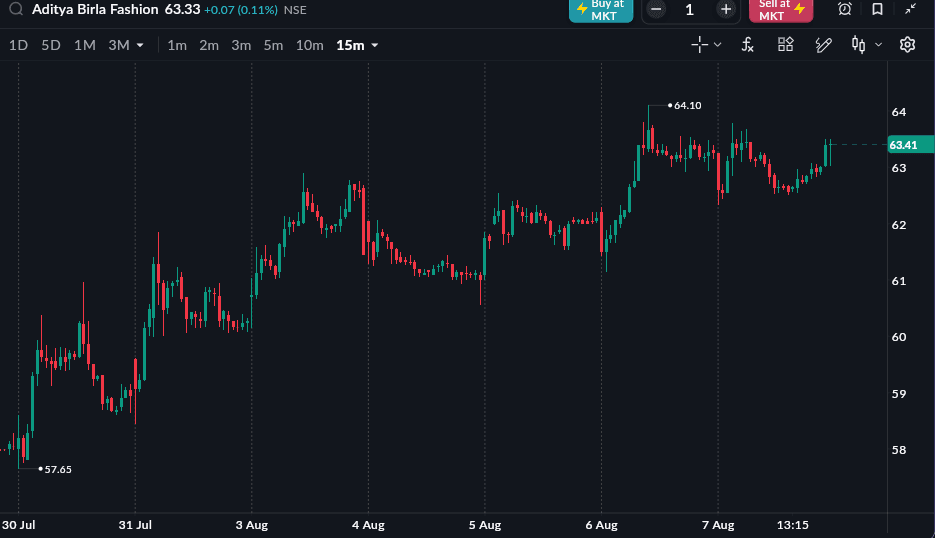The width and height of the screenshot is (935, 538).
Task: Select the 15m interval option
Action: (350, 45)
